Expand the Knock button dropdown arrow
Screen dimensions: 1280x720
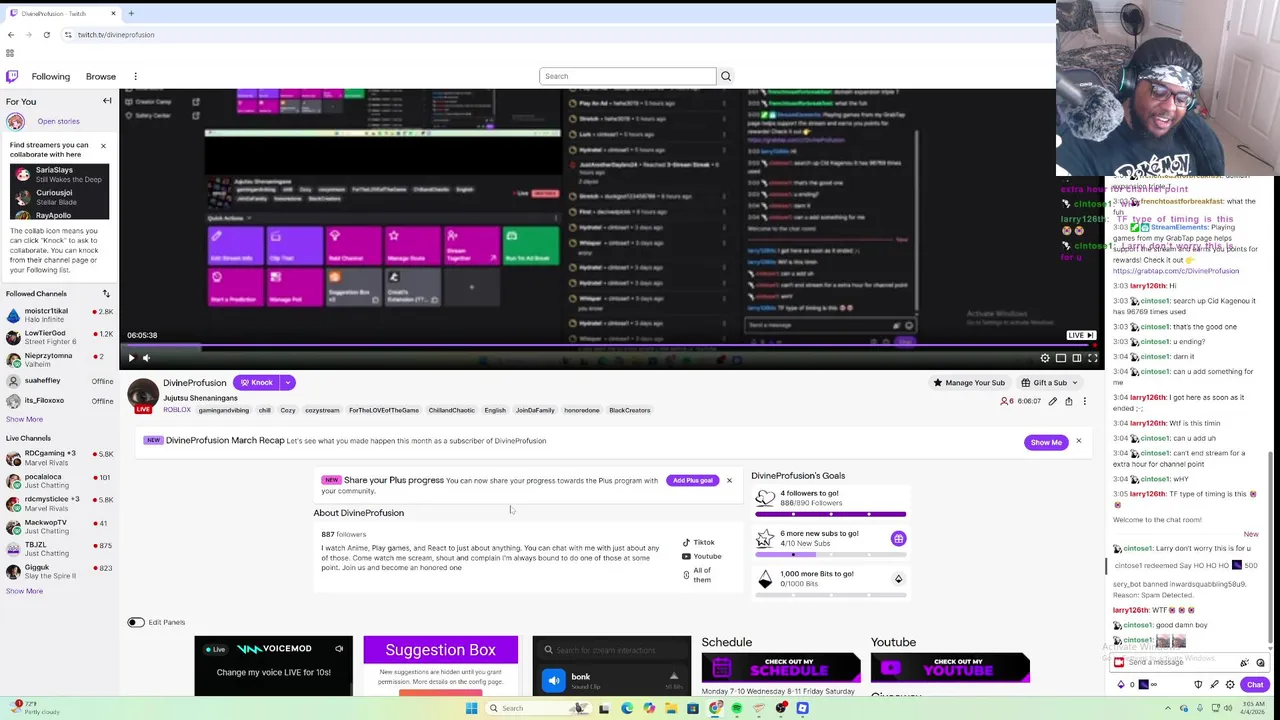point(288,382)
